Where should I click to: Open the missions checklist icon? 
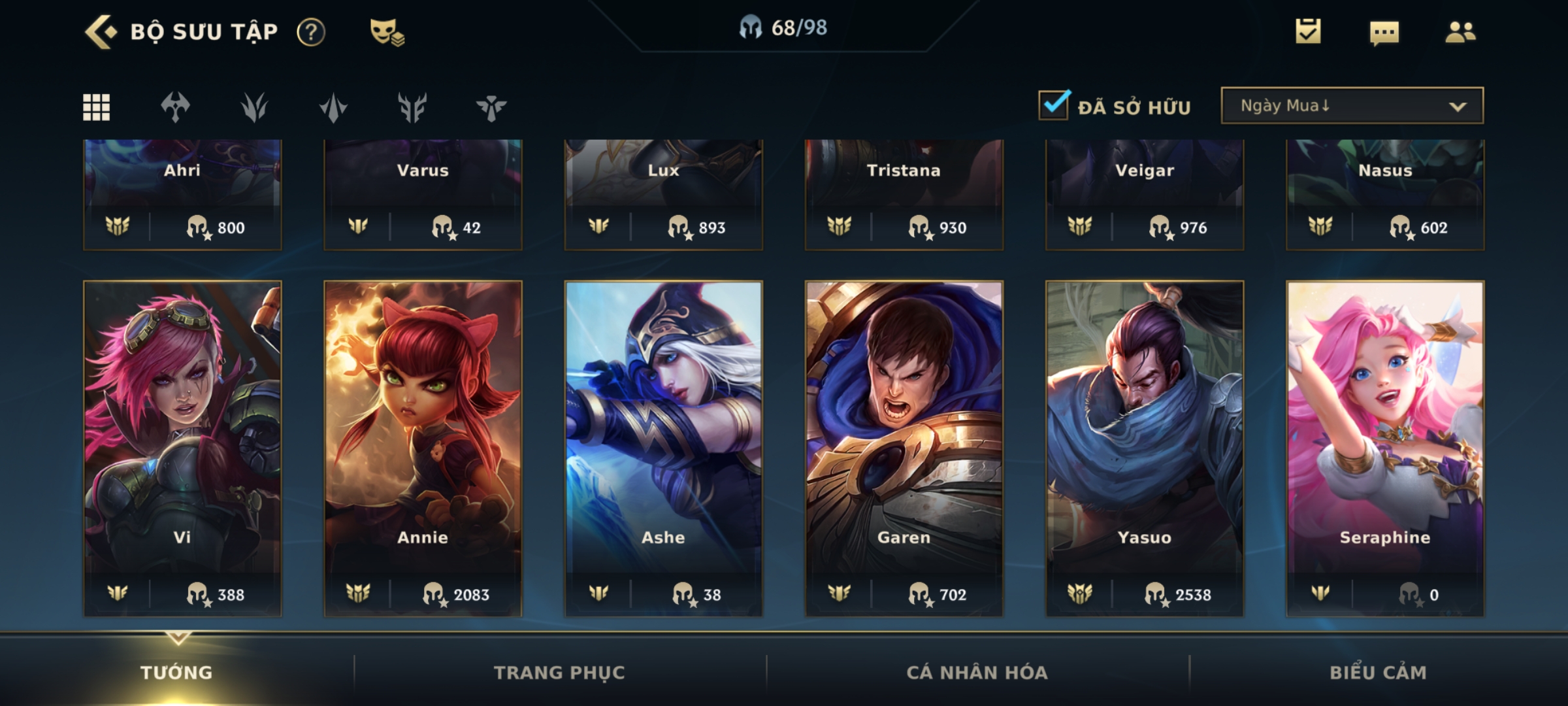coord(1308,31)
